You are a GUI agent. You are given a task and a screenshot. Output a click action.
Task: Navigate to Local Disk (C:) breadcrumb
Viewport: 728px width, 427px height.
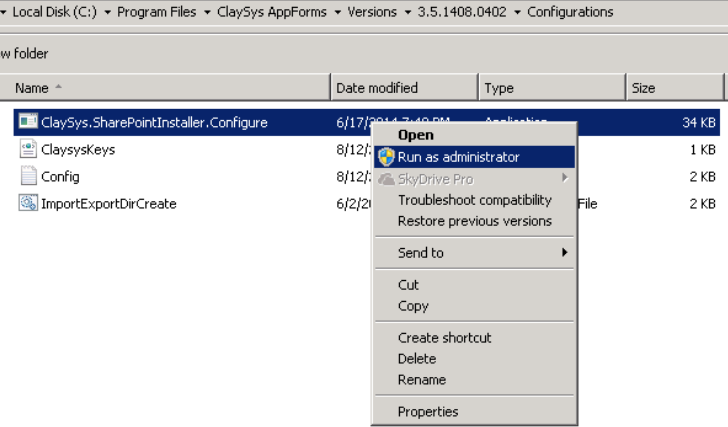(x=55, y=12)
